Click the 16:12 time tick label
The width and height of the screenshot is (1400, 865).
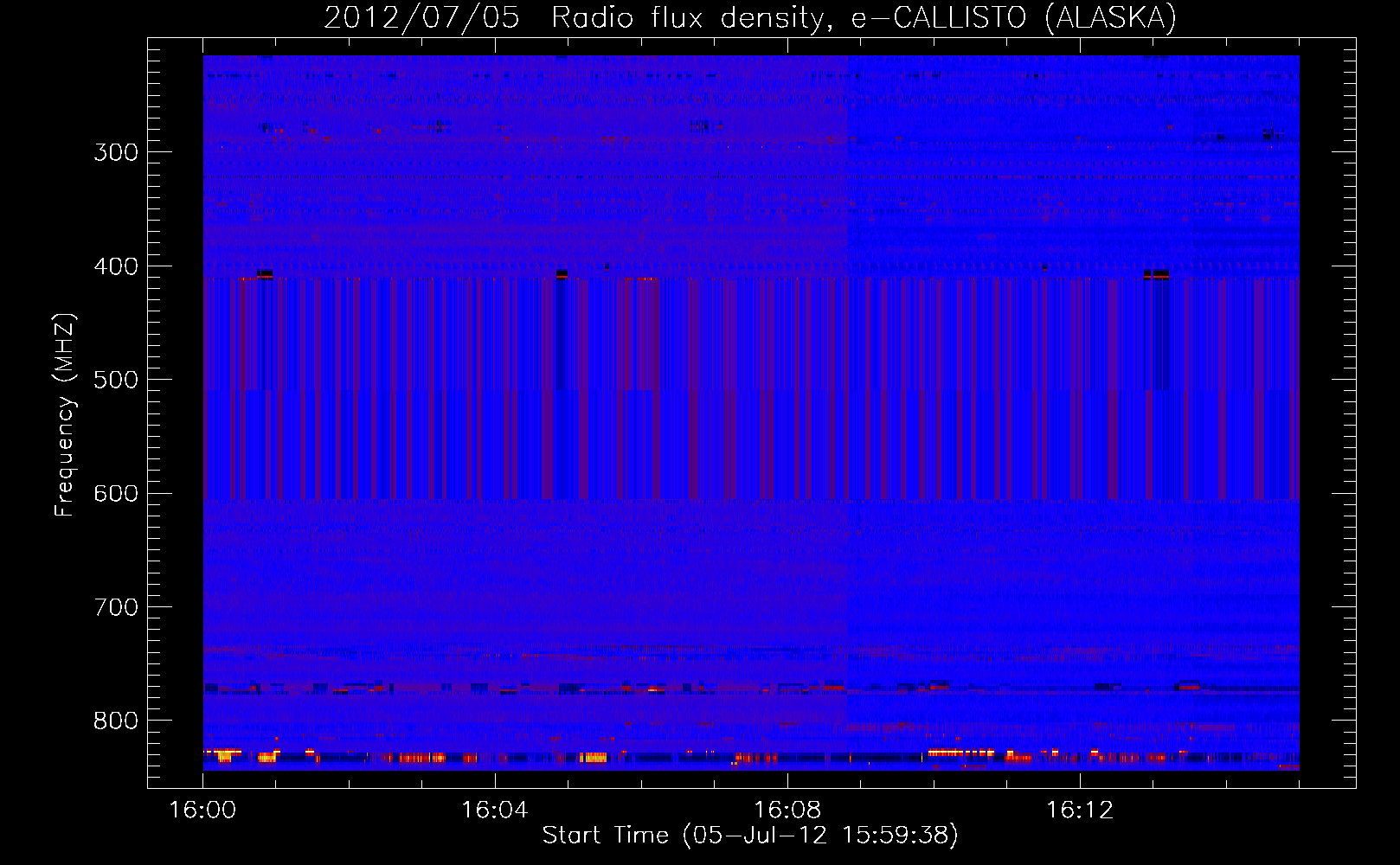click(x=1080, y=811)
